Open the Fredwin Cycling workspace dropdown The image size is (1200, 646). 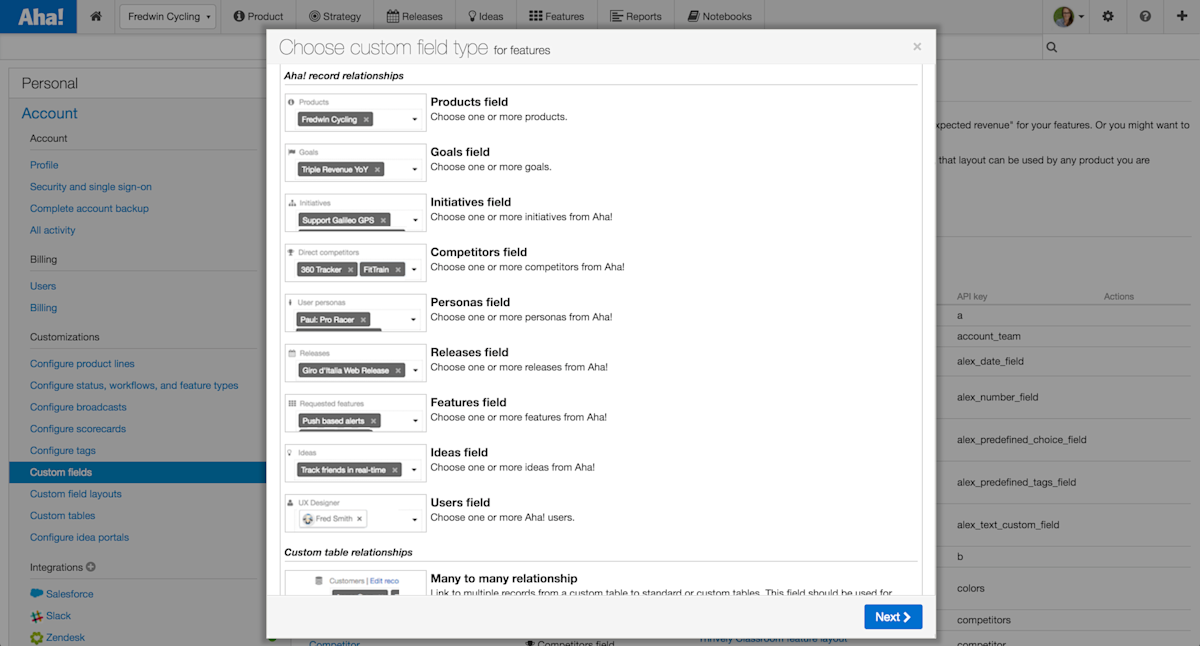point(167,16)
